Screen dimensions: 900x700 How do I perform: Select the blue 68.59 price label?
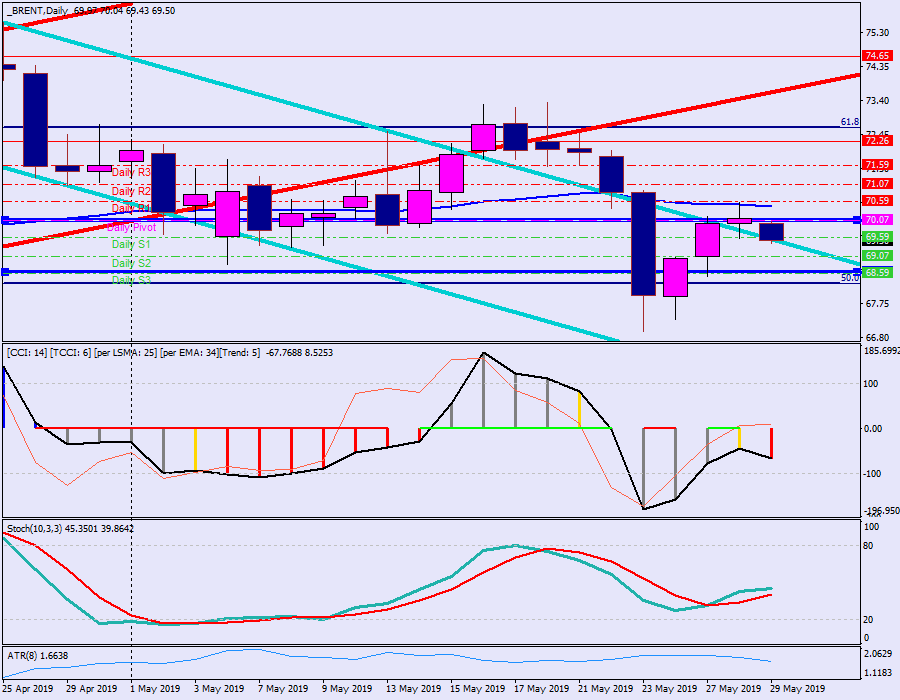(x=877, y=272)
